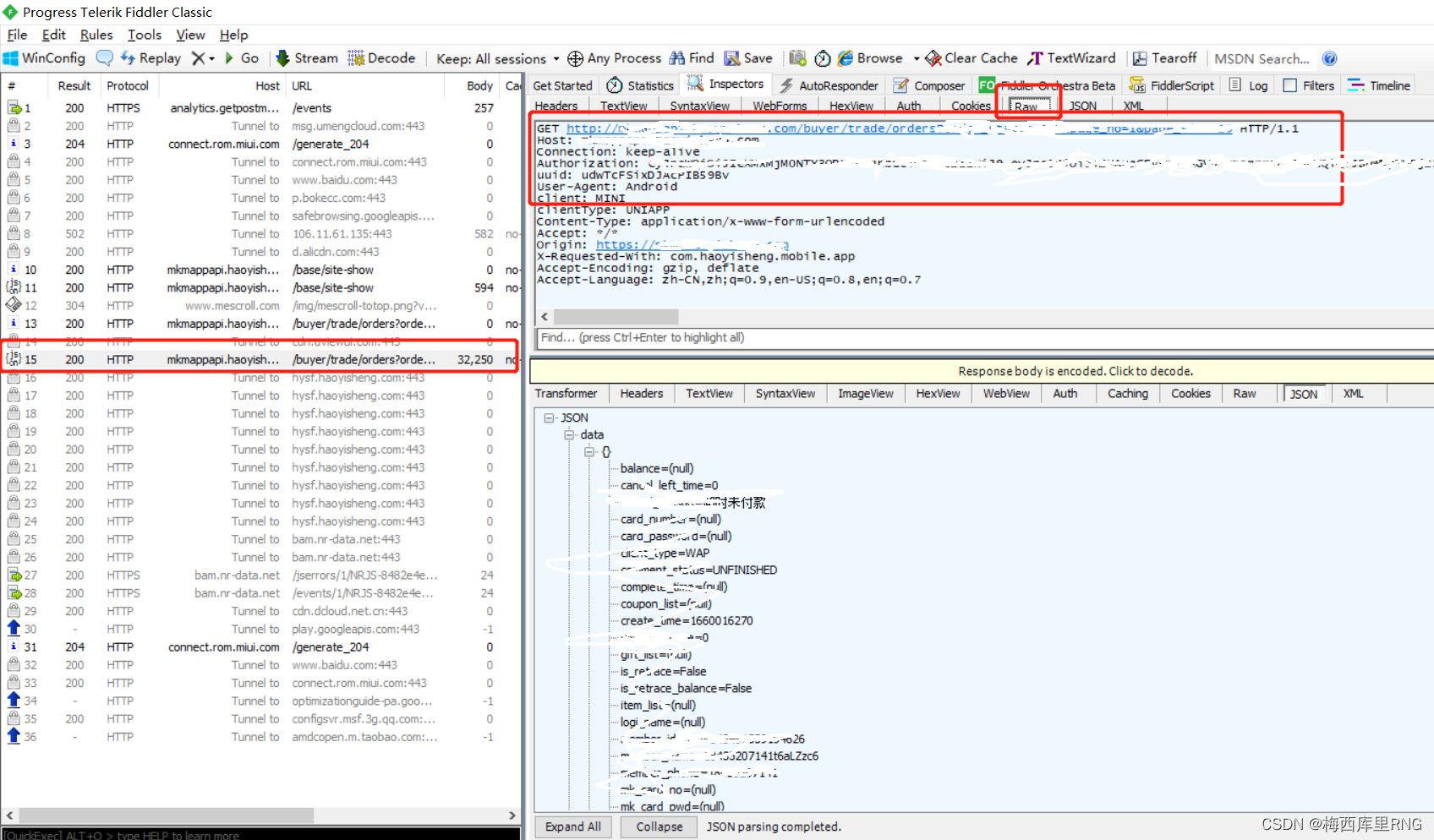Select session 1 analytics.getpostman row
This screenshot has width=1434, height=840.
tap(260, 108)
